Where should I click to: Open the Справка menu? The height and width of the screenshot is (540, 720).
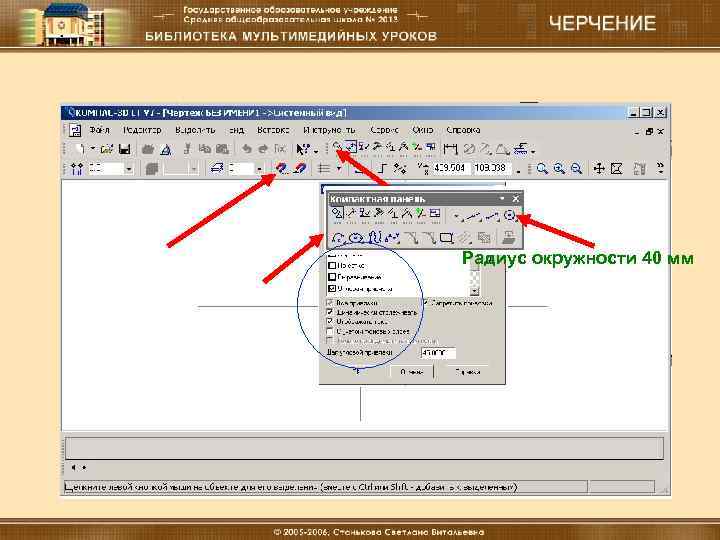[463, 130]
